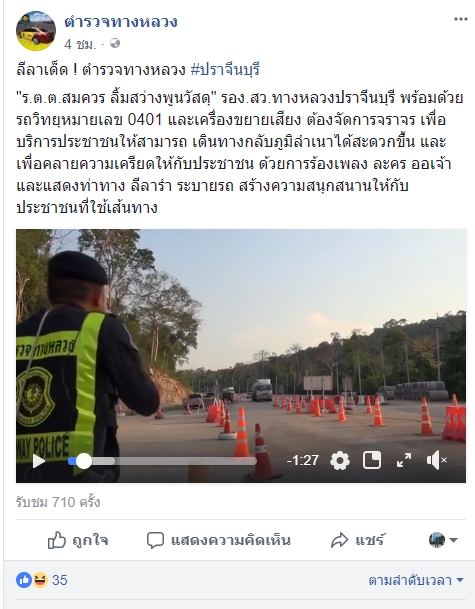Open ตามลำดับเวลา comment sorting dropdown
The height and width of the screenshot is (609, 475).
pos(416,580)
